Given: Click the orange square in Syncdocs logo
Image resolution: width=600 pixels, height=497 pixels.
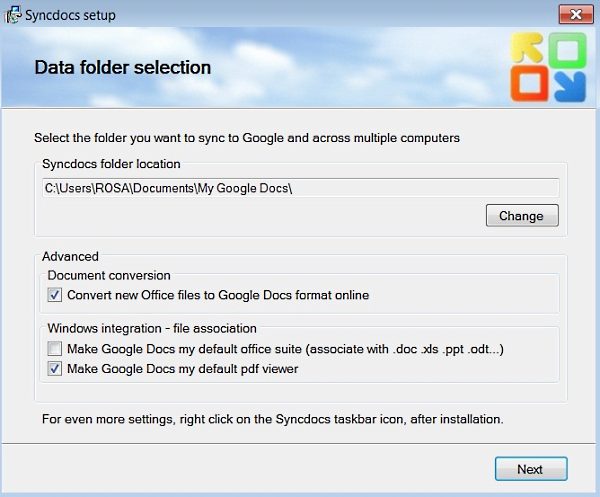Looking at the screenshot, I should click(528, 84).
